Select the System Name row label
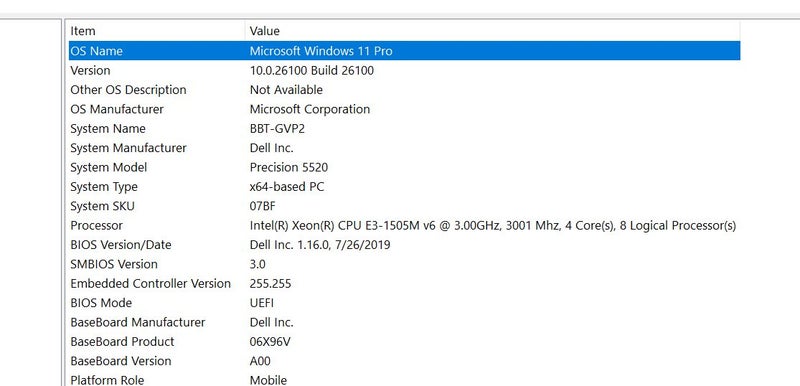Viewport: 800px width, 386px height. coord(108,128)
